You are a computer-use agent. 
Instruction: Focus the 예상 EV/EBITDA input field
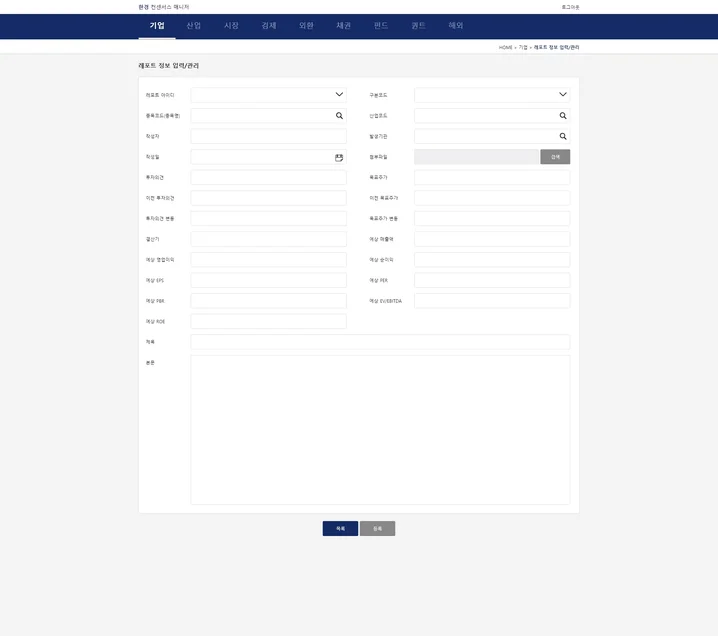(492, 301)
